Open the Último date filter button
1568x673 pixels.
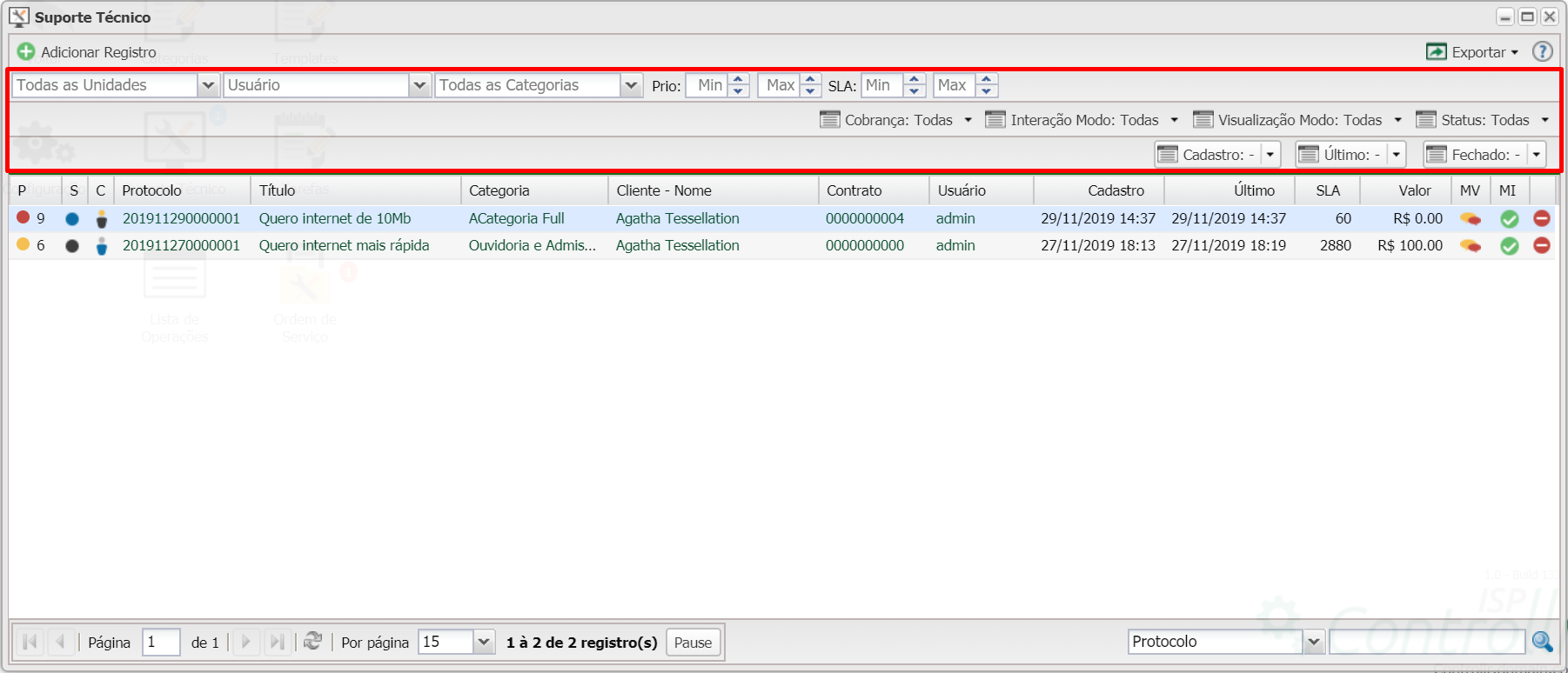[1350, 155]
